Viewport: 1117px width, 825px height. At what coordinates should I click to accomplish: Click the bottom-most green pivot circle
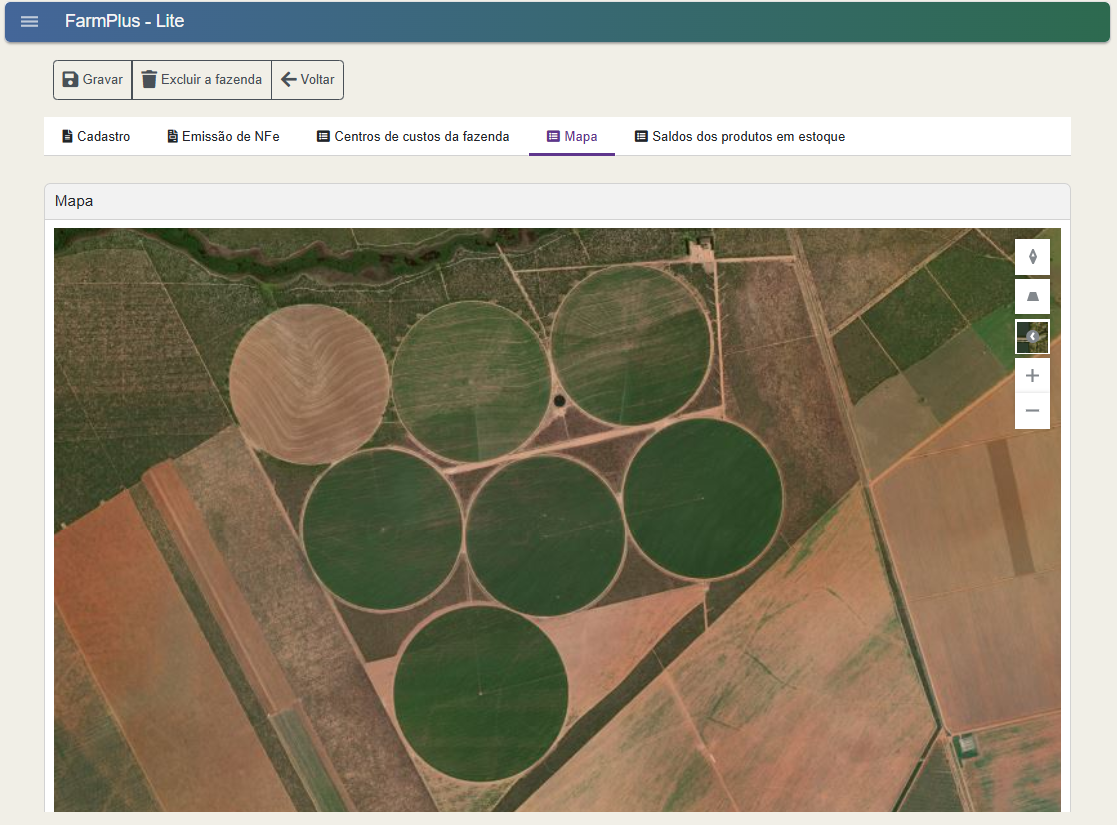(x=480, y=693)
